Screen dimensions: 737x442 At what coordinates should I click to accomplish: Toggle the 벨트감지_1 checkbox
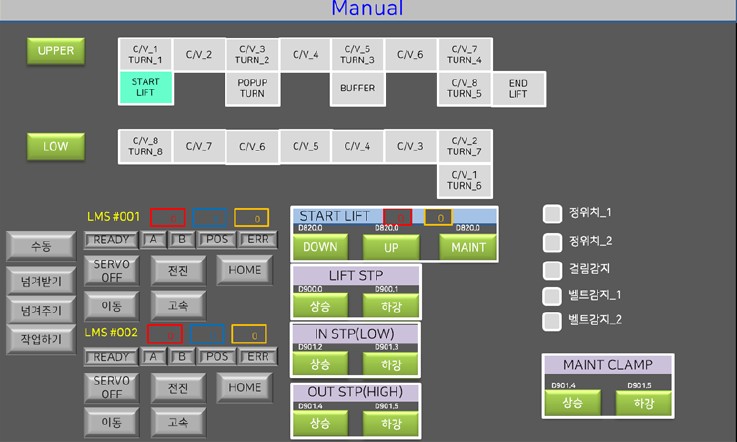point(552,296)
